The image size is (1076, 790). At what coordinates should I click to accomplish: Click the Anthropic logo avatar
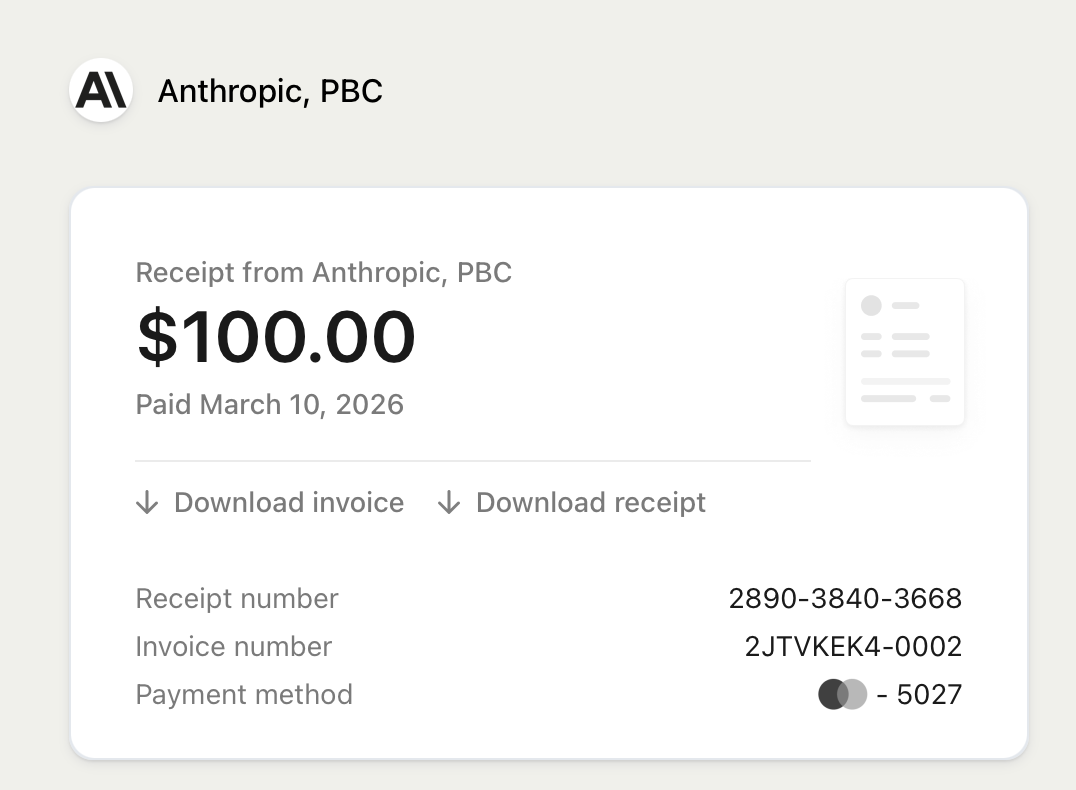[x=101, y=90]
